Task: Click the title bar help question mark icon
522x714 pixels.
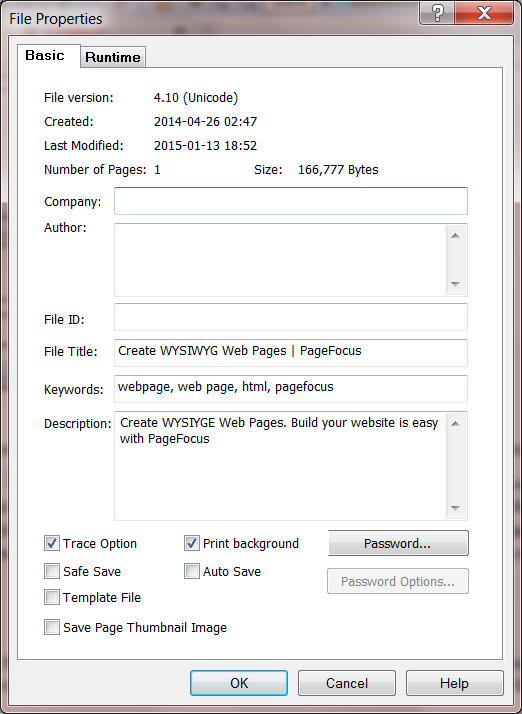Action: coord(436,11)
